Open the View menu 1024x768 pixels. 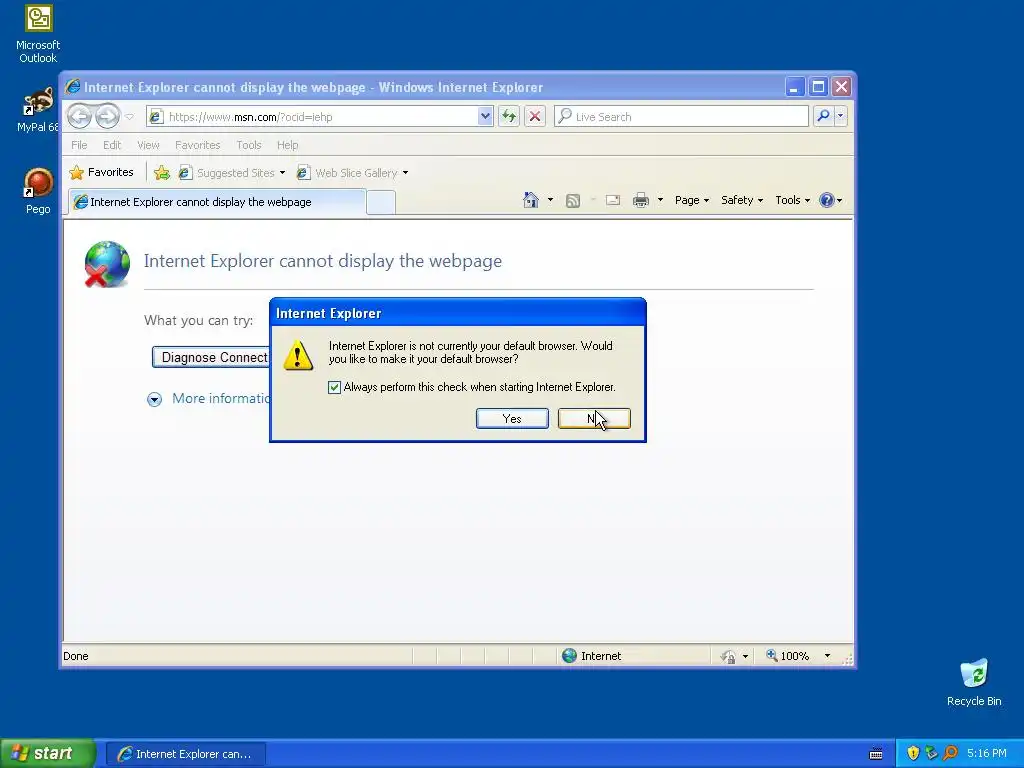(148, 145)
